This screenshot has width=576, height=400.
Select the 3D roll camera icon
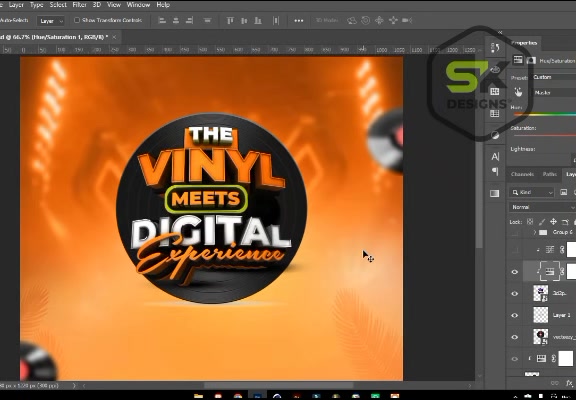tap(366, 21)
